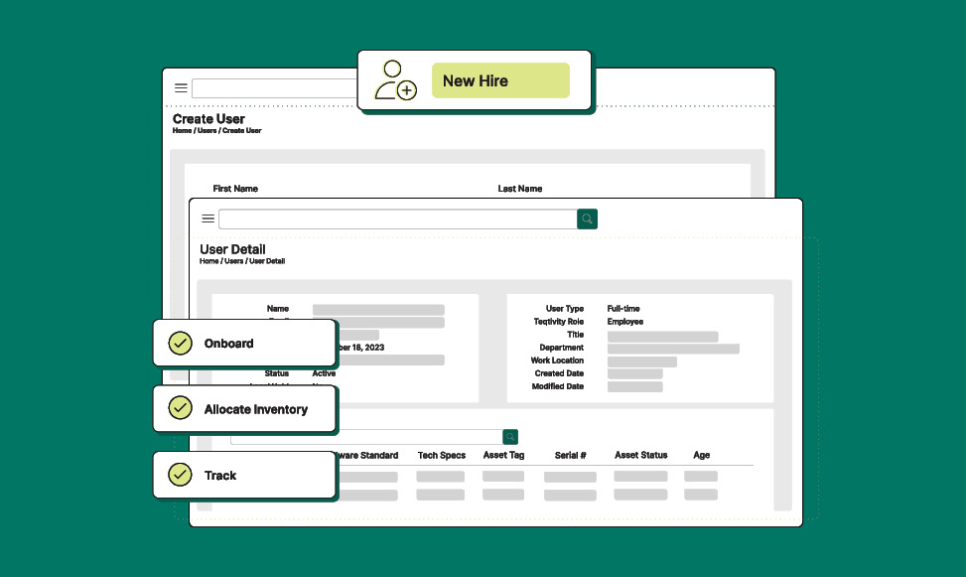Click the add-user icon beside New Hire
The image size is (966, 577).
point(395,81)
